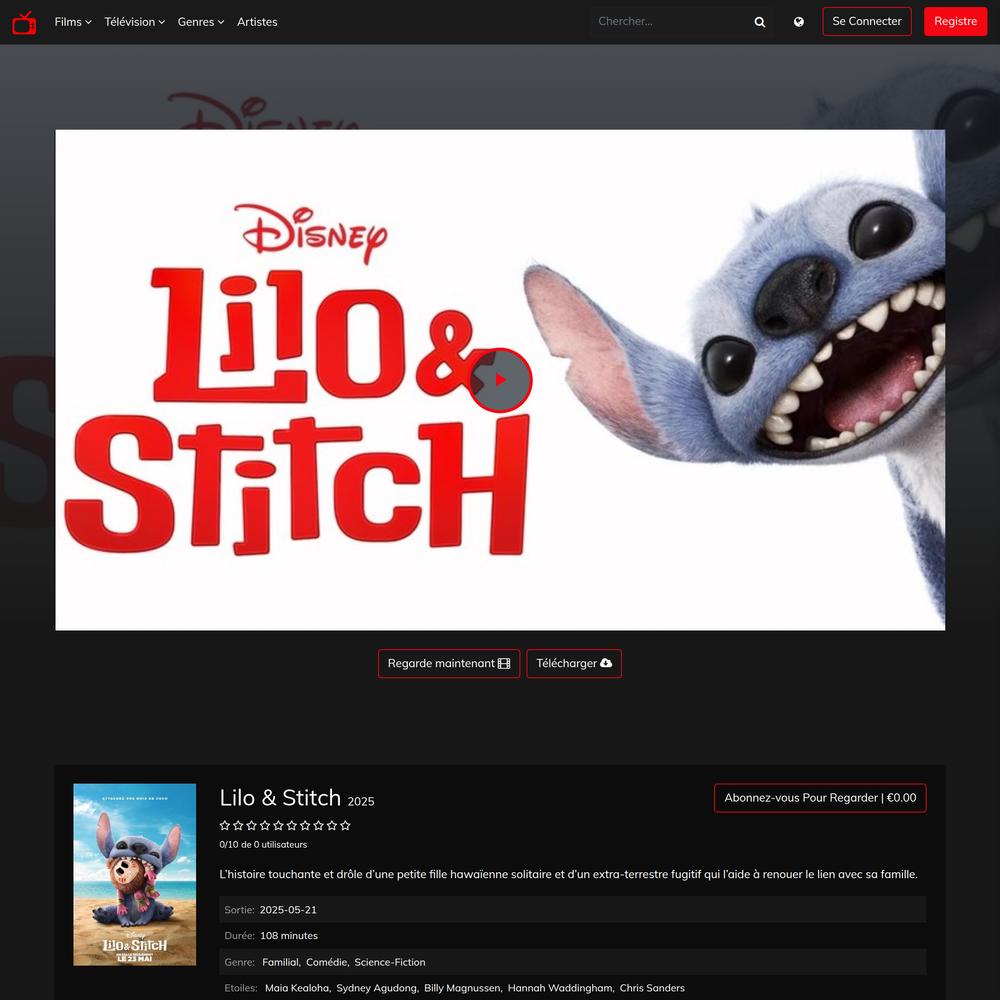The image size is (1000, 1000).
Task: Open the Comédie genre link
Action: click(327, 962)
